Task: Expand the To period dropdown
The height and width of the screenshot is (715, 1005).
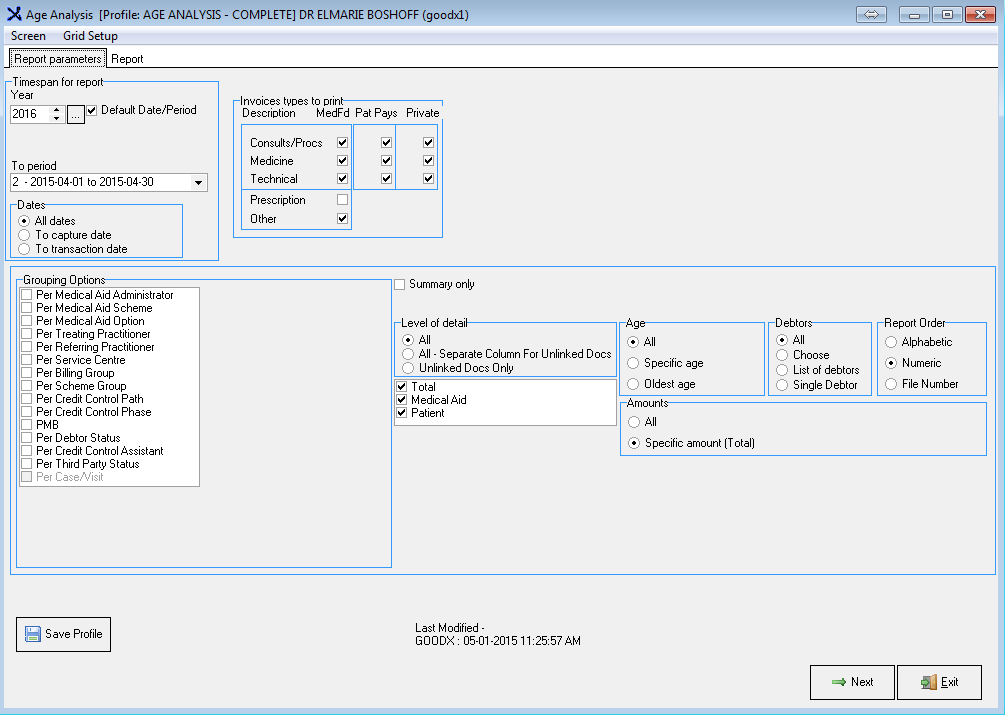Action: pyautogui.click(x=198, y=183)
